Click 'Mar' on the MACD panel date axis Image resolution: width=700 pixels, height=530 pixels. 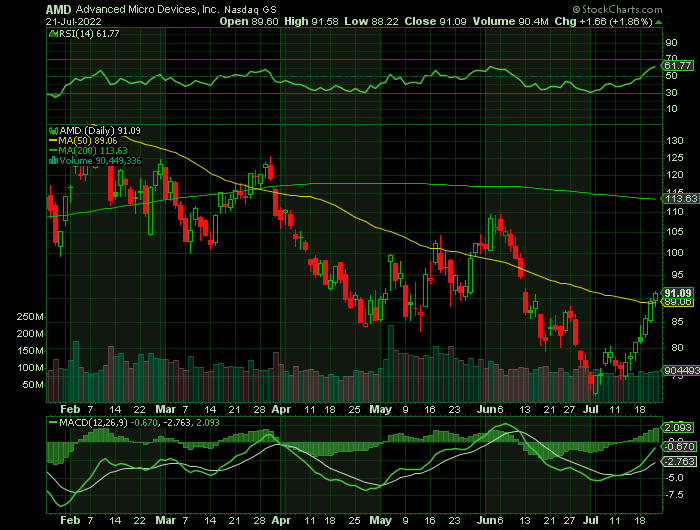pyautogui.click(x=165, y=520)
